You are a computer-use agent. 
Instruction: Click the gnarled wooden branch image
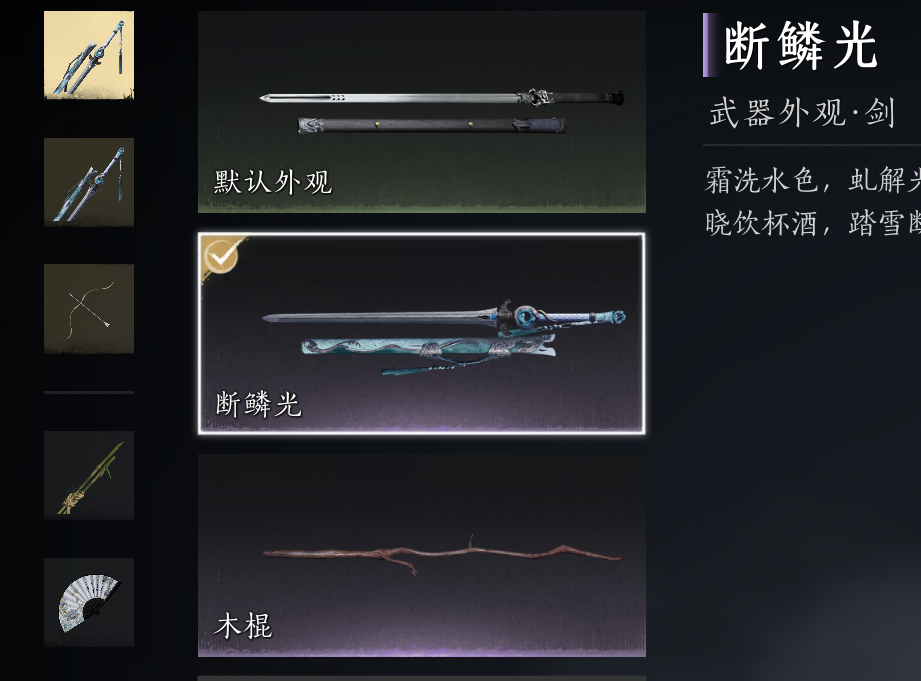pos(442,554)
